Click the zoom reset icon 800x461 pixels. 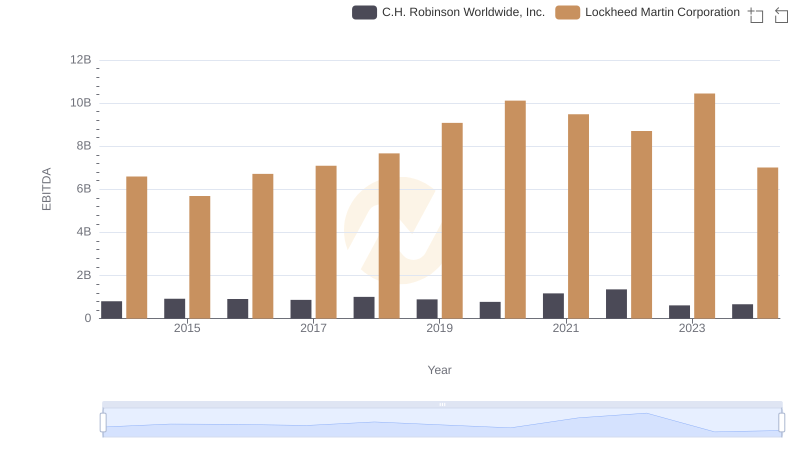781,15
